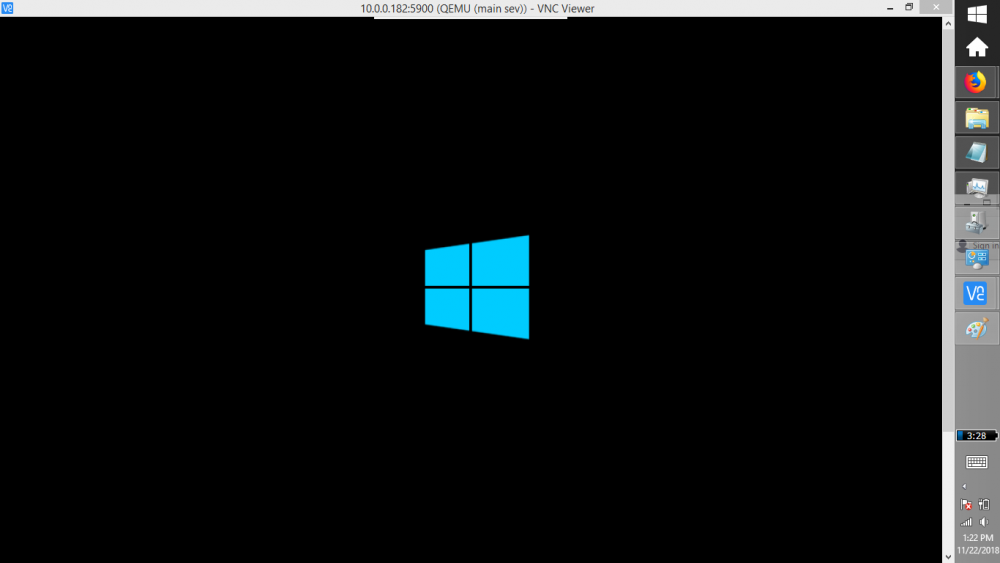The image size is (1000, 563).
Task: Switch to VNC Viewer taskbar icon
Action: point(976,293)
